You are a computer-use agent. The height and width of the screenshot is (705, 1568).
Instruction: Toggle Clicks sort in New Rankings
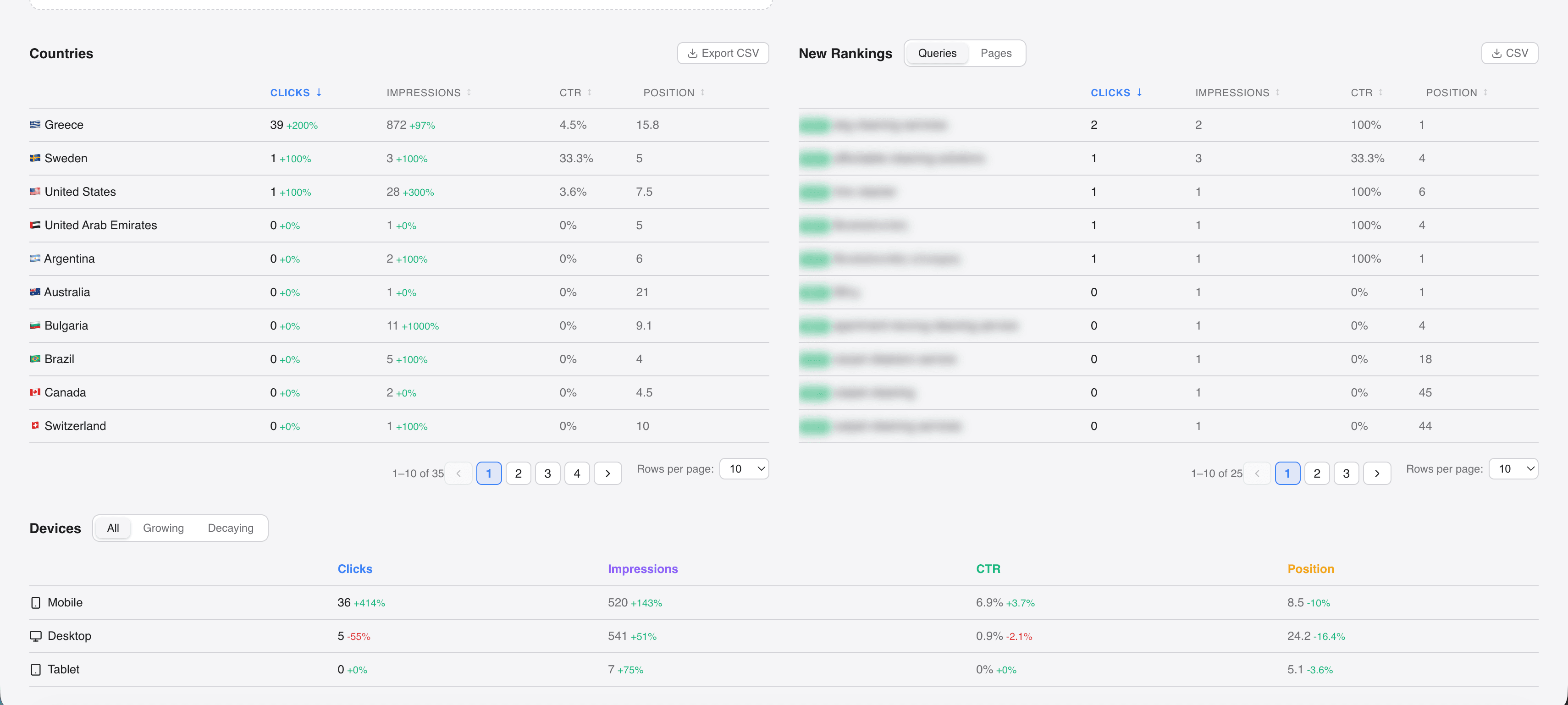click(1116, 93)
